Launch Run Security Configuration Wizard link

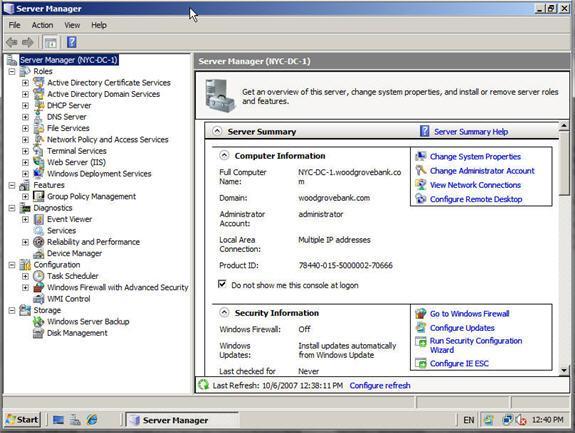[476, 345]
